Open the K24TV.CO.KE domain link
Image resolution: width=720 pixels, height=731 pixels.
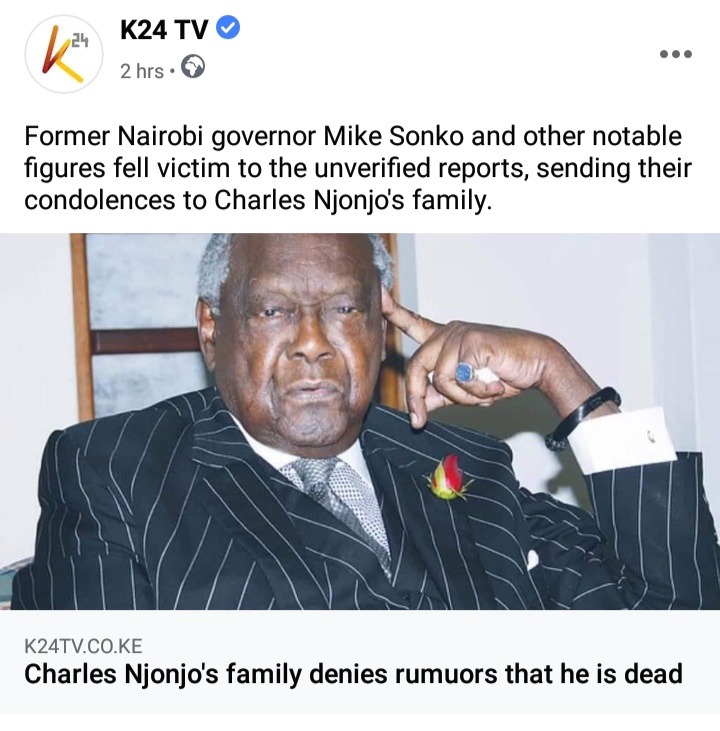click(x=83, y=646)
